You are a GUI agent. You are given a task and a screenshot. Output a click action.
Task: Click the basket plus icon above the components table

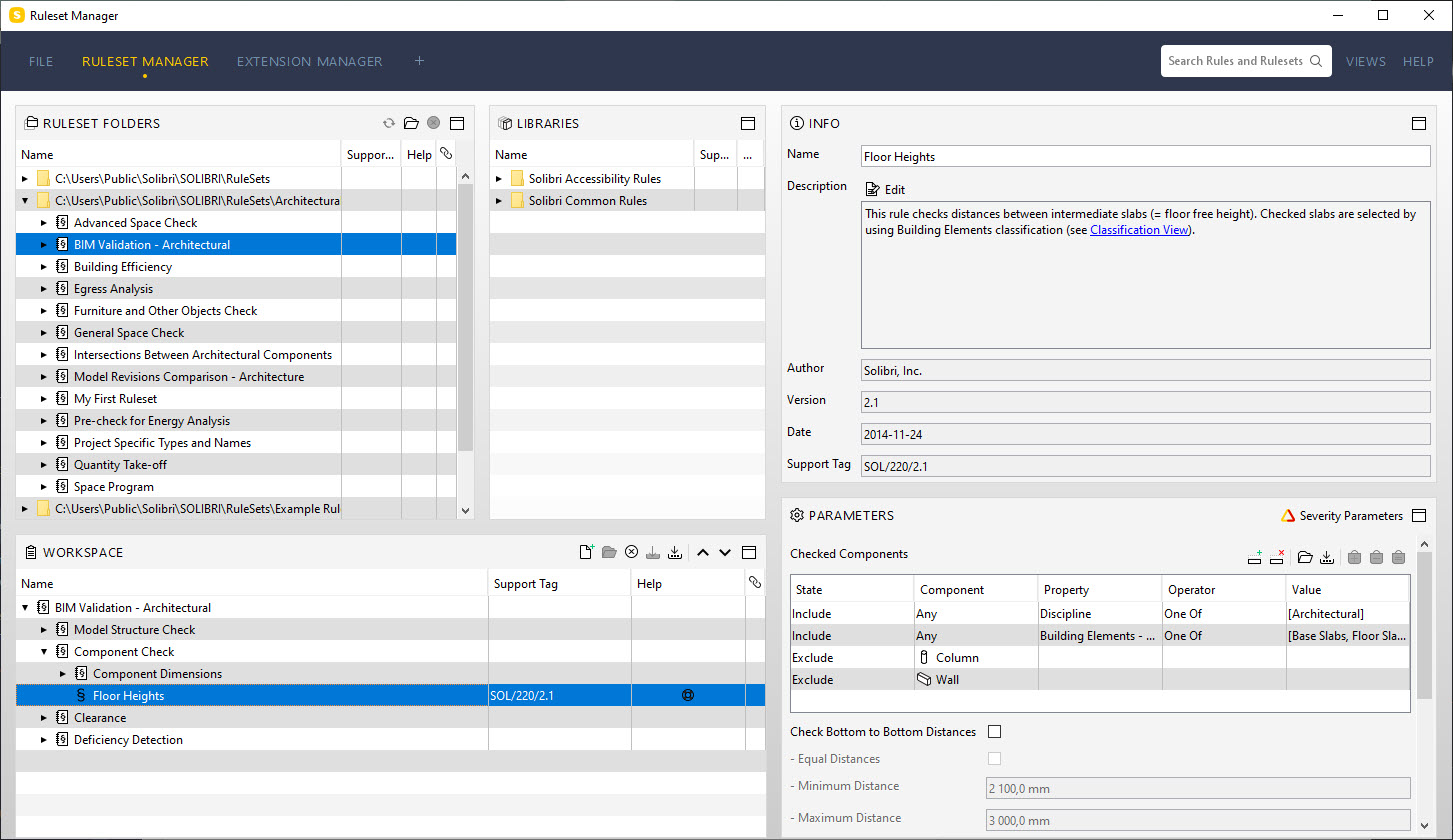click(x=1354, y=557)
